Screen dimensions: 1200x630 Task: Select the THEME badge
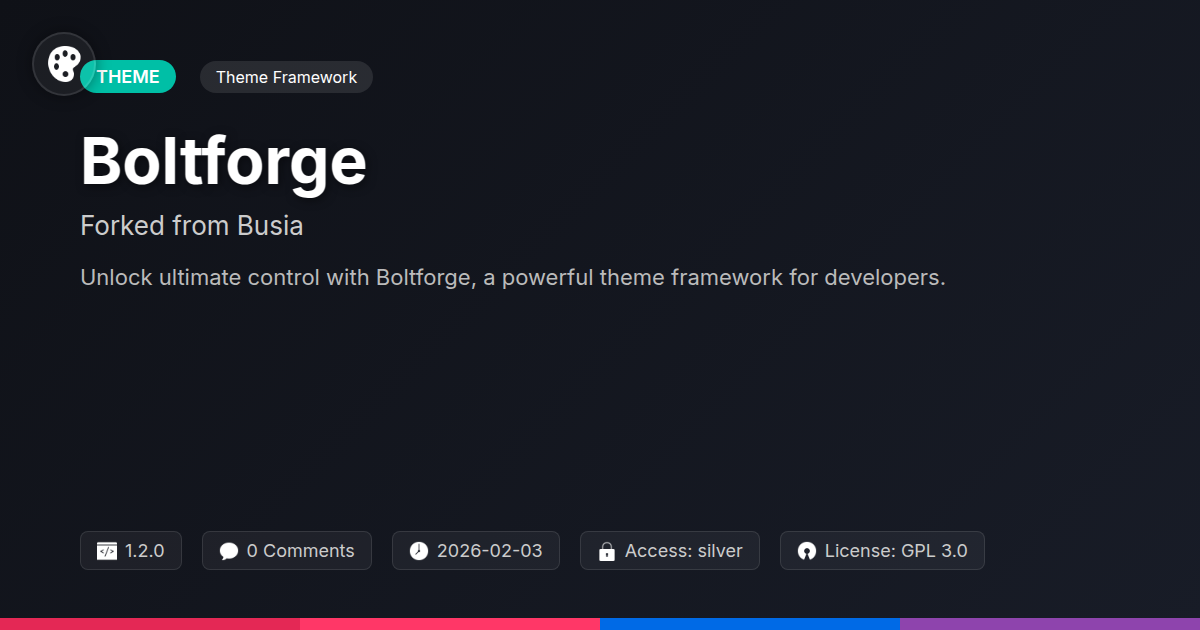(x=128, y=77)
